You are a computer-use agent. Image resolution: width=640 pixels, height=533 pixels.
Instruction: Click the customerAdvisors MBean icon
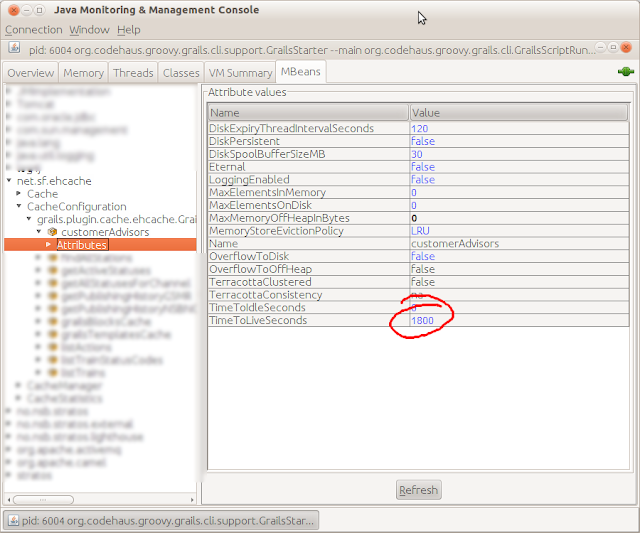point(52,232)
